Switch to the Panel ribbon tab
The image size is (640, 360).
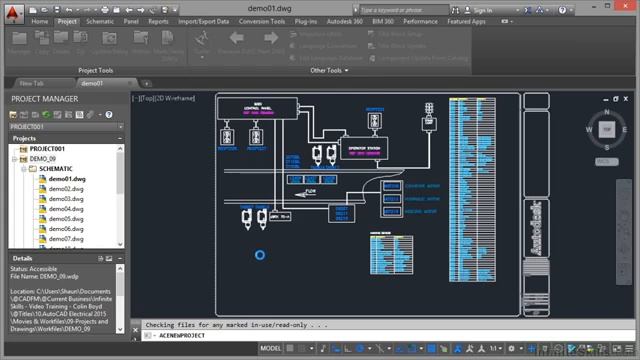click(131, 21)
